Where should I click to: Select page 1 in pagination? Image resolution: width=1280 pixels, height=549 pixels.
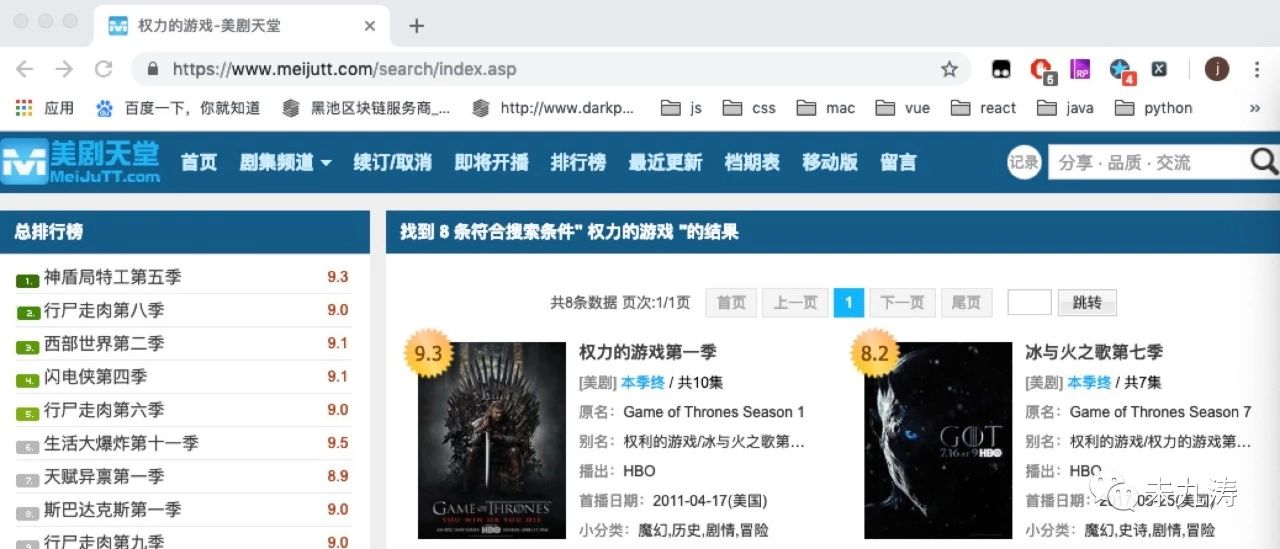[849, 302]
